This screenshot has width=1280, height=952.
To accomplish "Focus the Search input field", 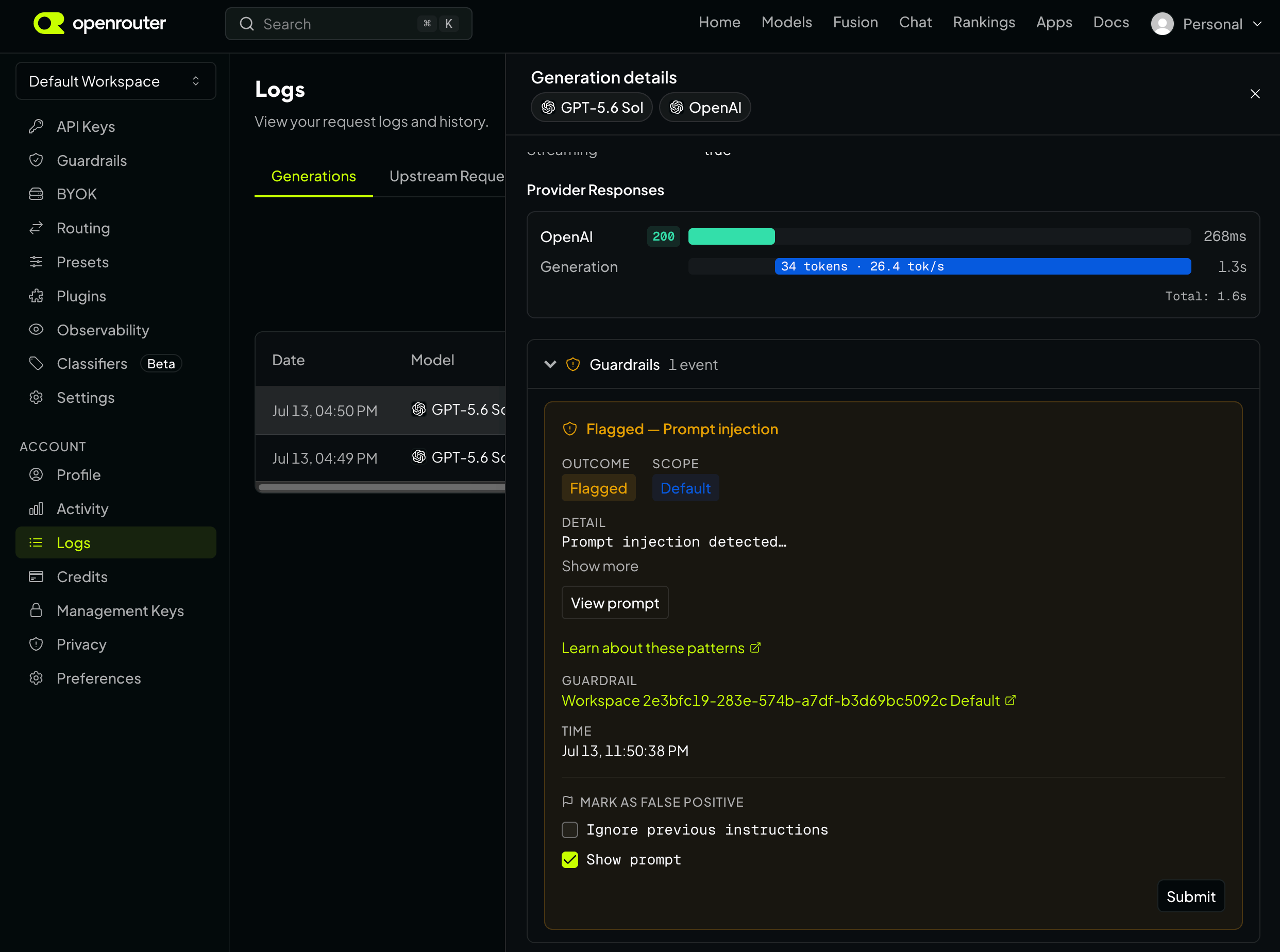I will pyautogui.click(x=349, y=24).
